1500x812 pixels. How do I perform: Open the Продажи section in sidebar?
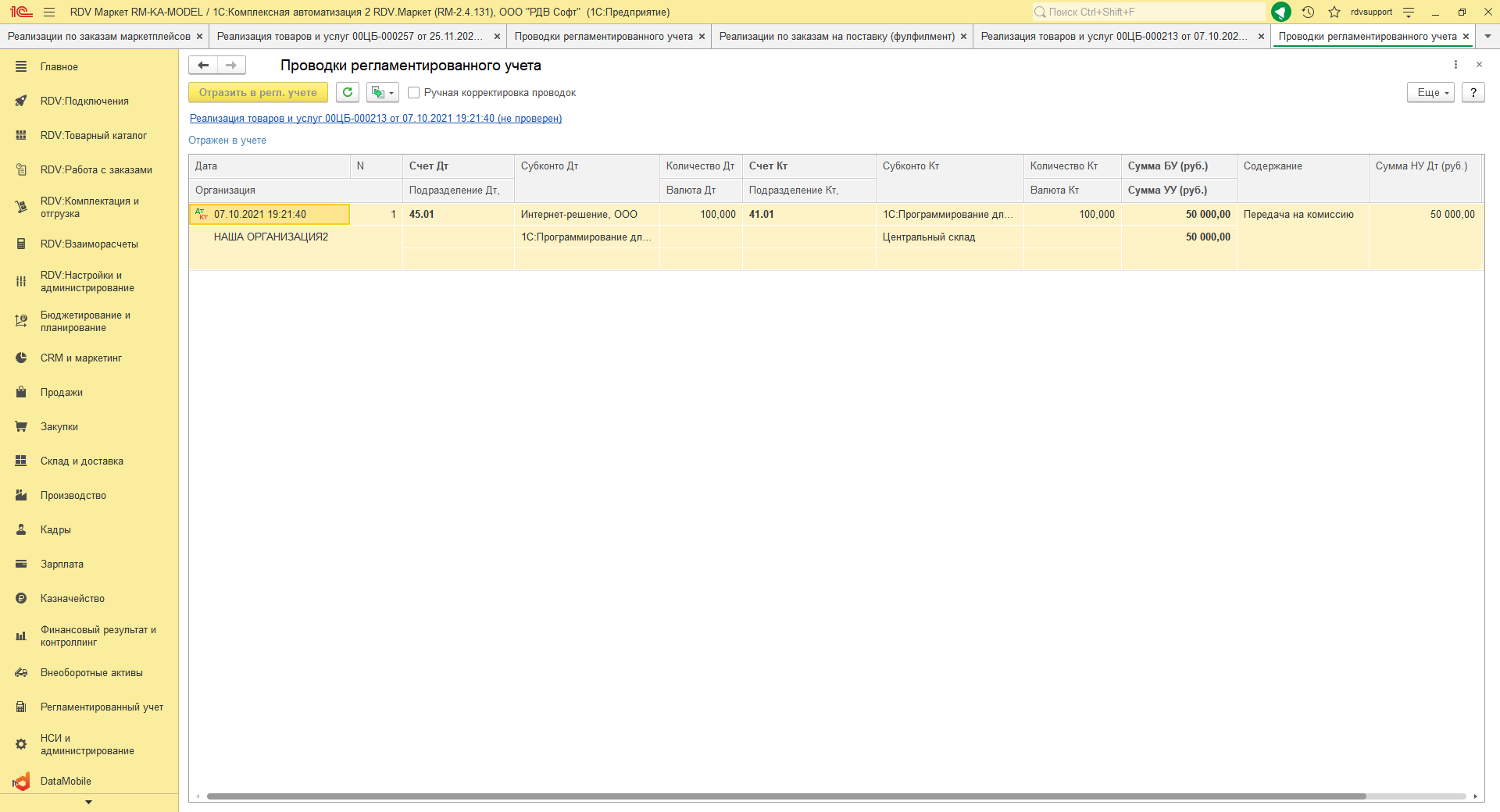click(x=62, y=392)
